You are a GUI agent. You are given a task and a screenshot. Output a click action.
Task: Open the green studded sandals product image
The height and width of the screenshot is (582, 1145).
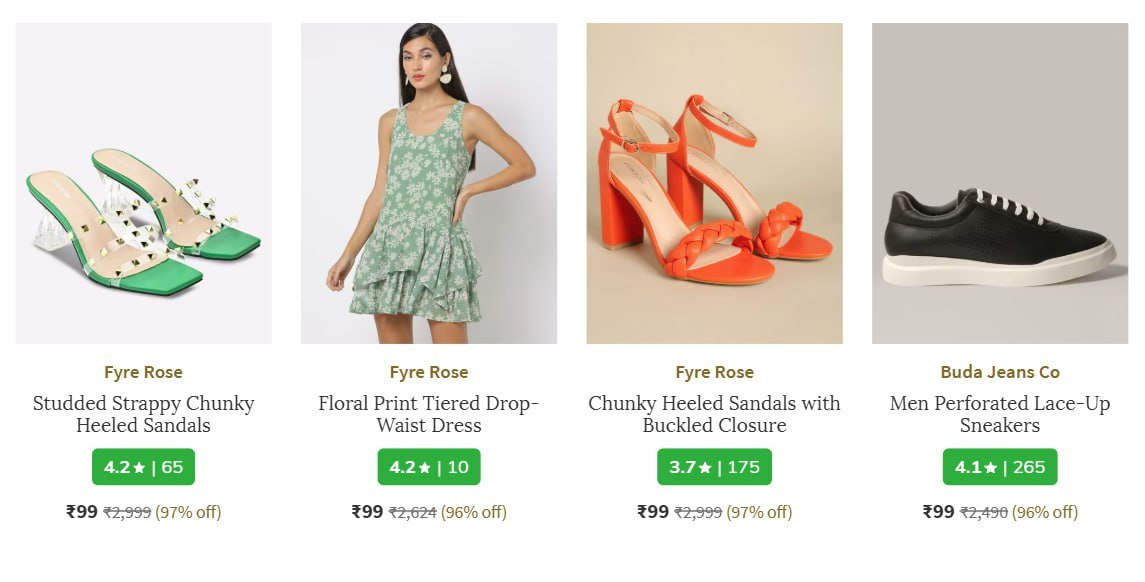click(x=143, y=184)
